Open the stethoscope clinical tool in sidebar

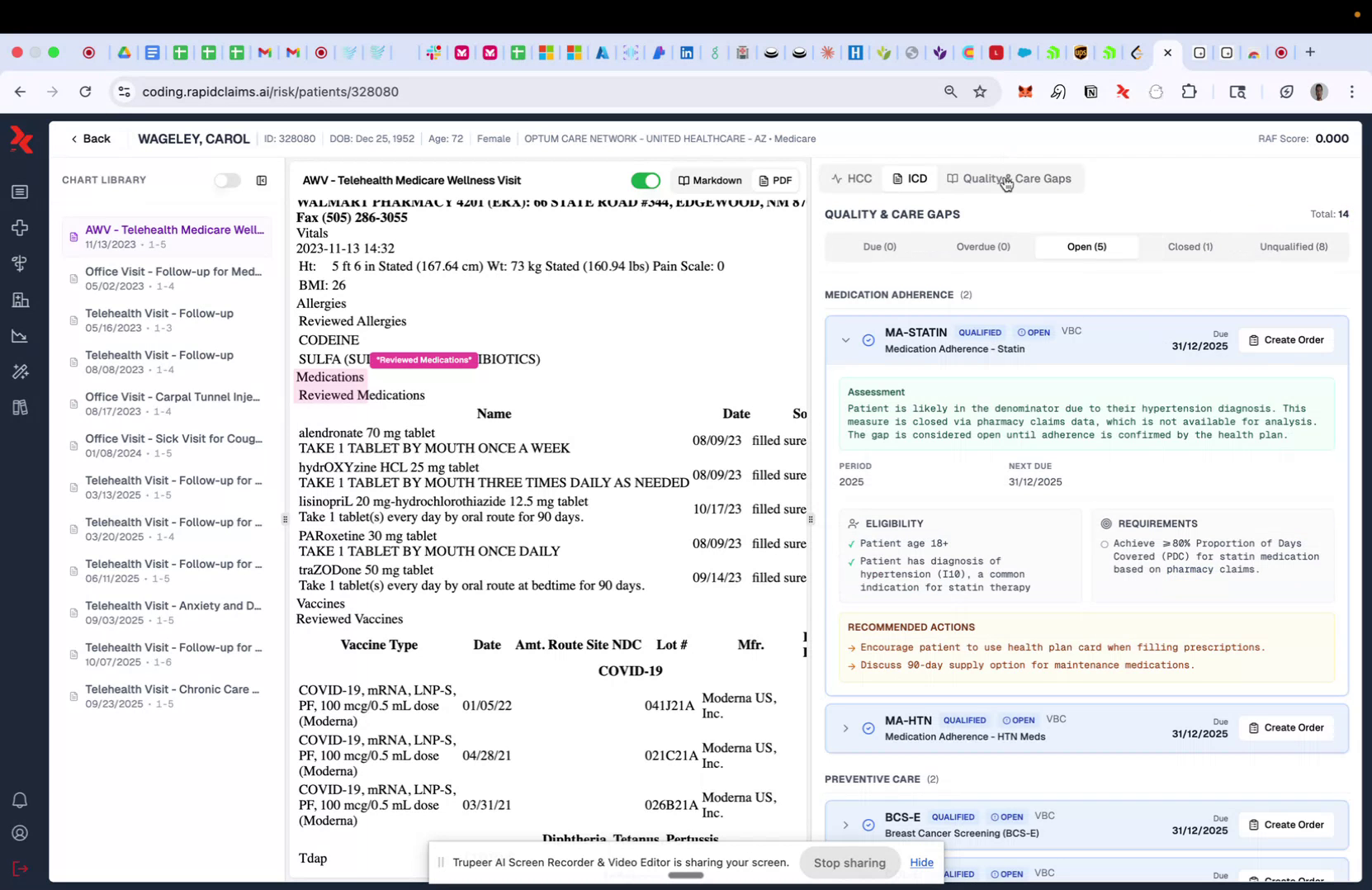21,263
